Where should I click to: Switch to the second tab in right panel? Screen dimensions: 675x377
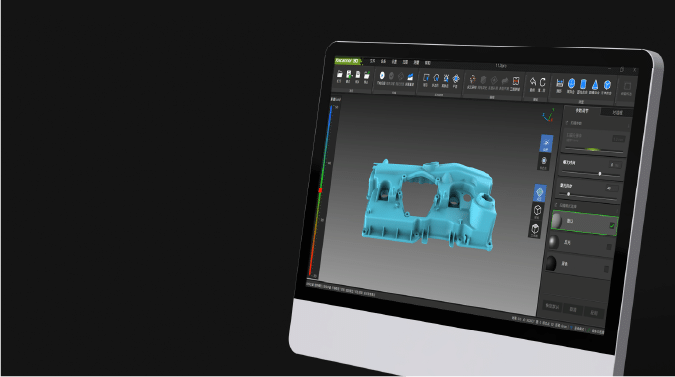(x=617, y=113)
